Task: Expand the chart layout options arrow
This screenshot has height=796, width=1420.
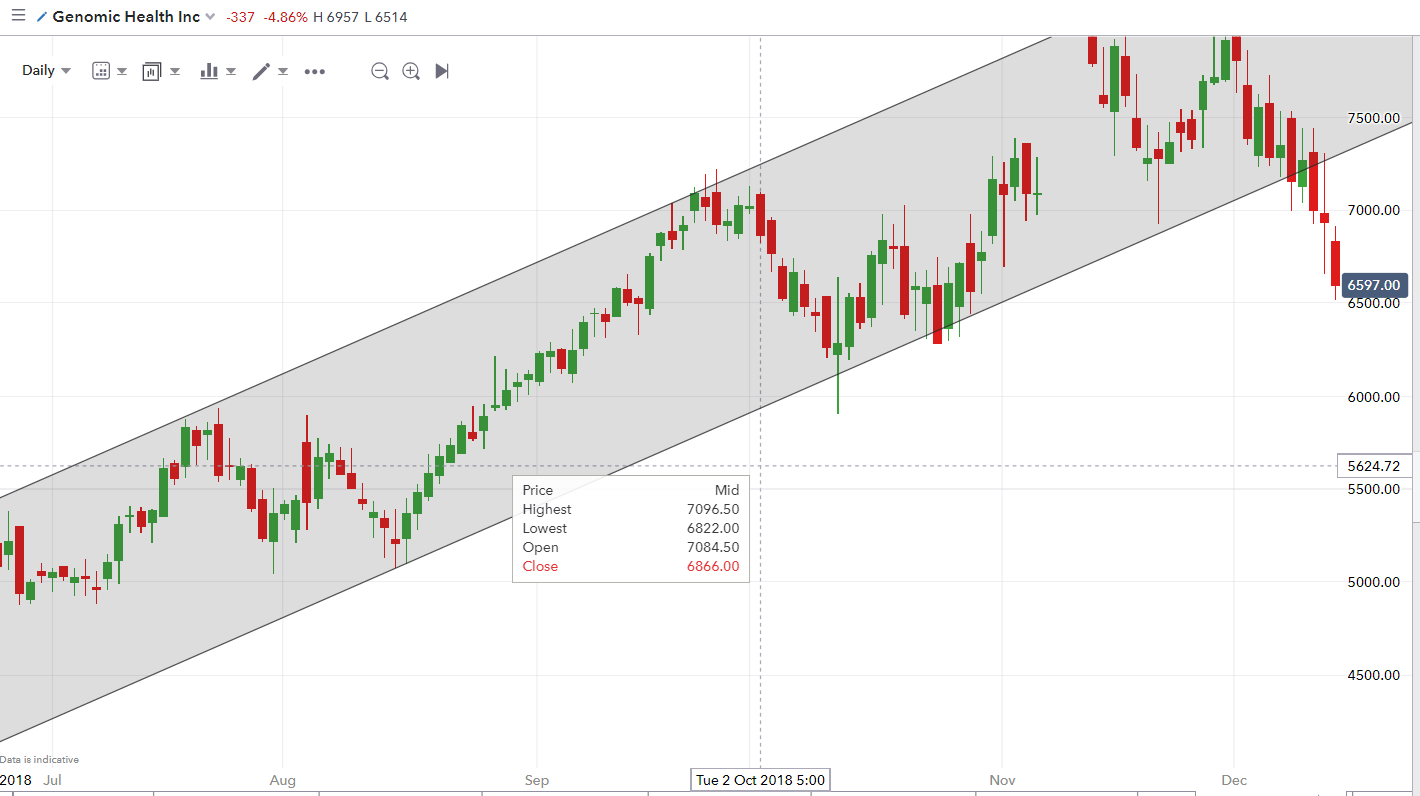Action: (x=175, y=71)
